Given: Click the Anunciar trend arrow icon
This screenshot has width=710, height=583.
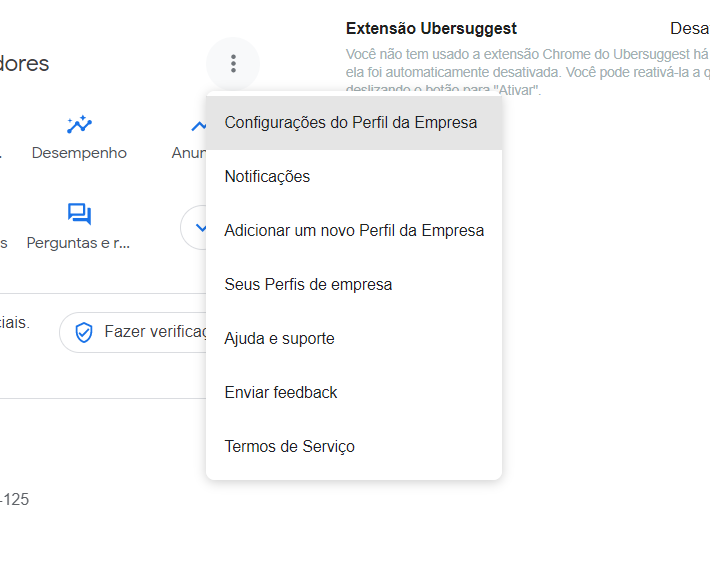Looking at the screenshot, I should coord(199,125).
